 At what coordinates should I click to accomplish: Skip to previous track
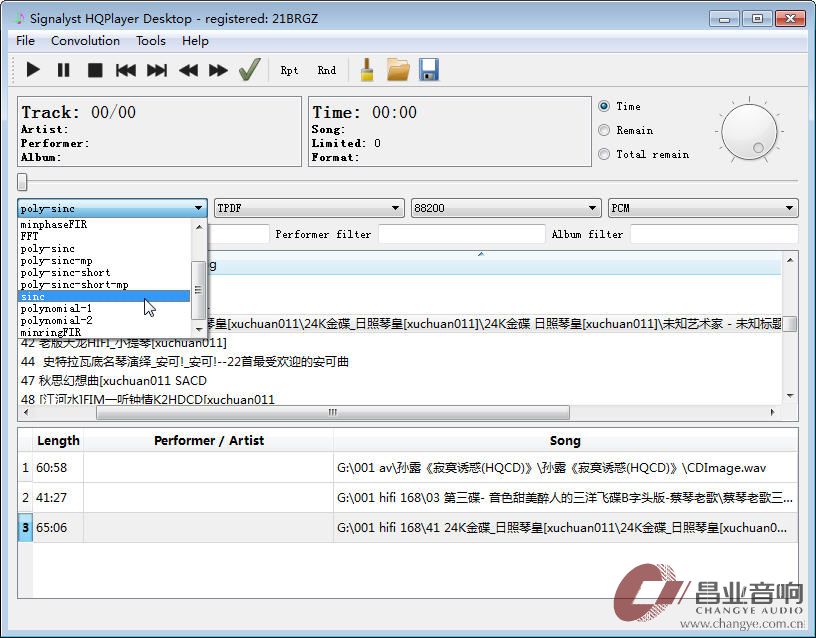pyautogui.click(x=125, y=70)
